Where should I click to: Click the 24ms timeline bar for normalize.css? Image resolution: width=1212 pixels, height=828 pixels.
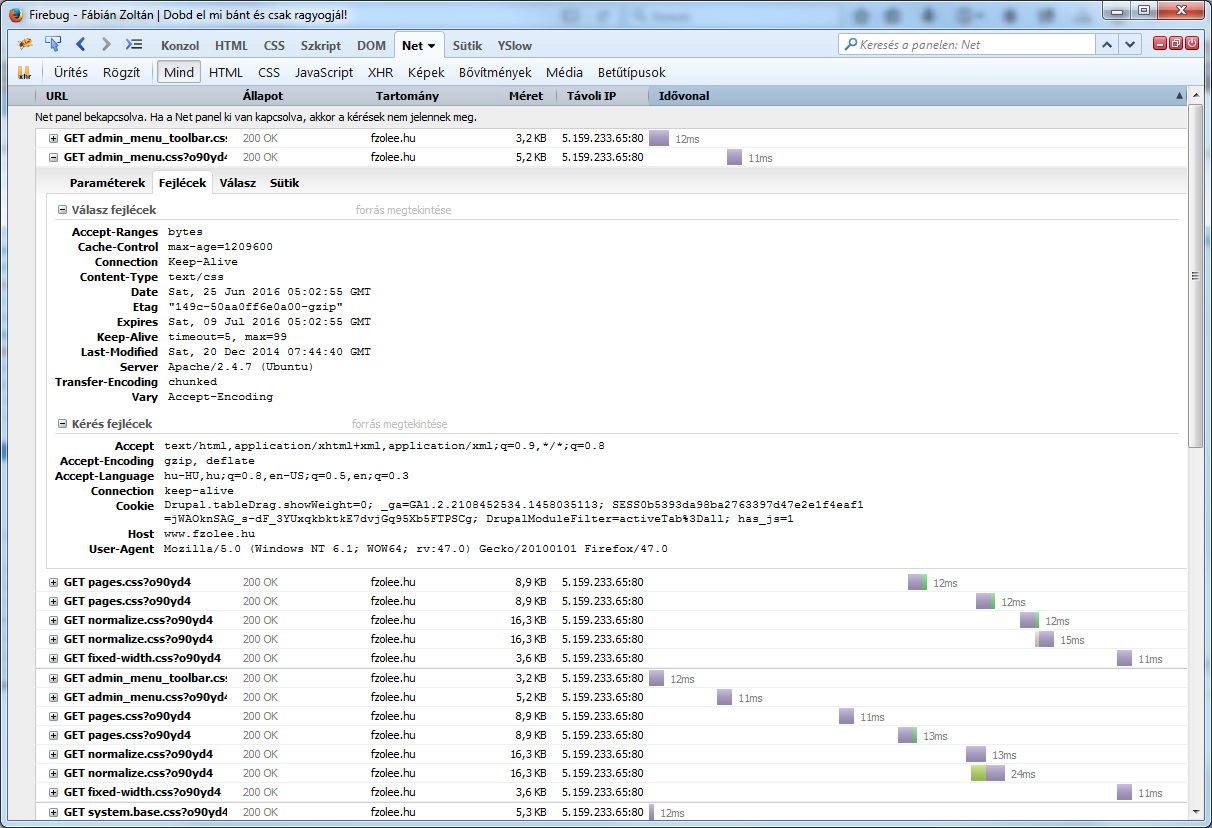[x=988, y=773]
